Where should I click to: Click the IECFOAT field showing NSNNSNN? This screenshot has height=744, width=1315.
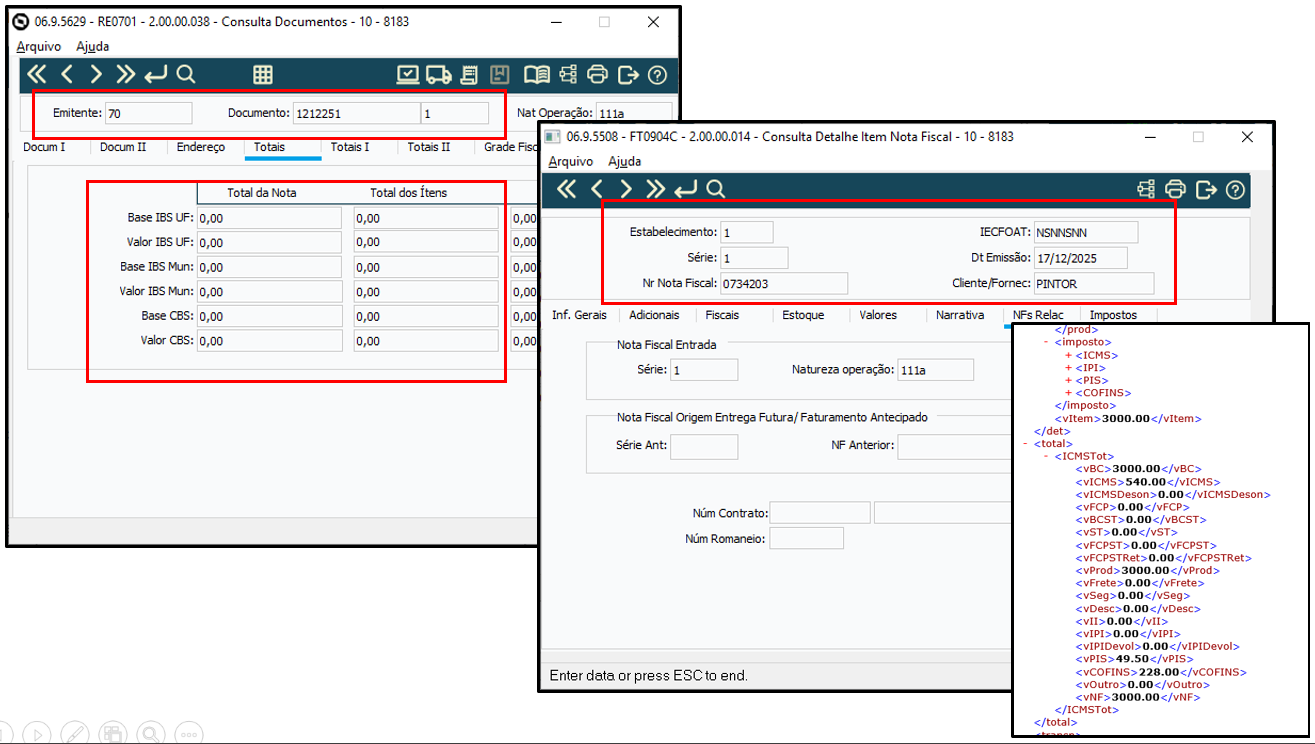click(x=1086, y=232)
